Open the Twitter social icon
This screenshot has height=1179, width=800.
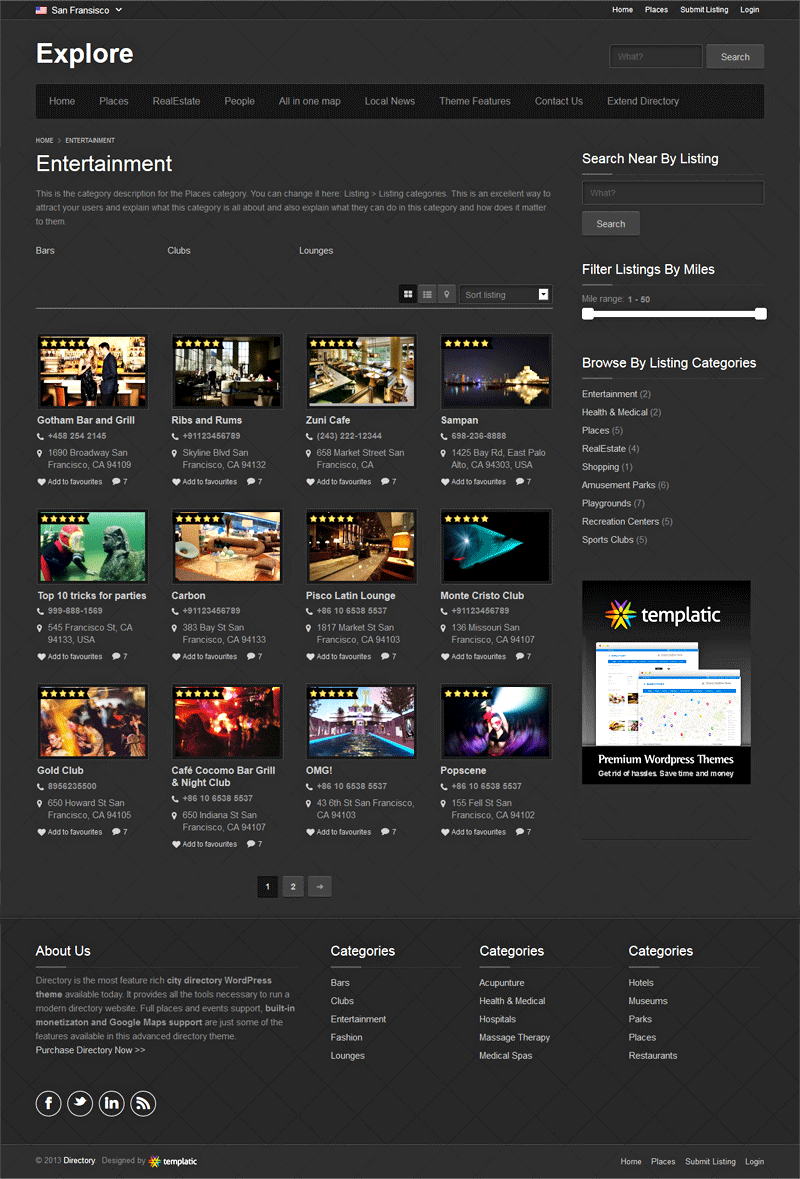(x=80, y=1103)
